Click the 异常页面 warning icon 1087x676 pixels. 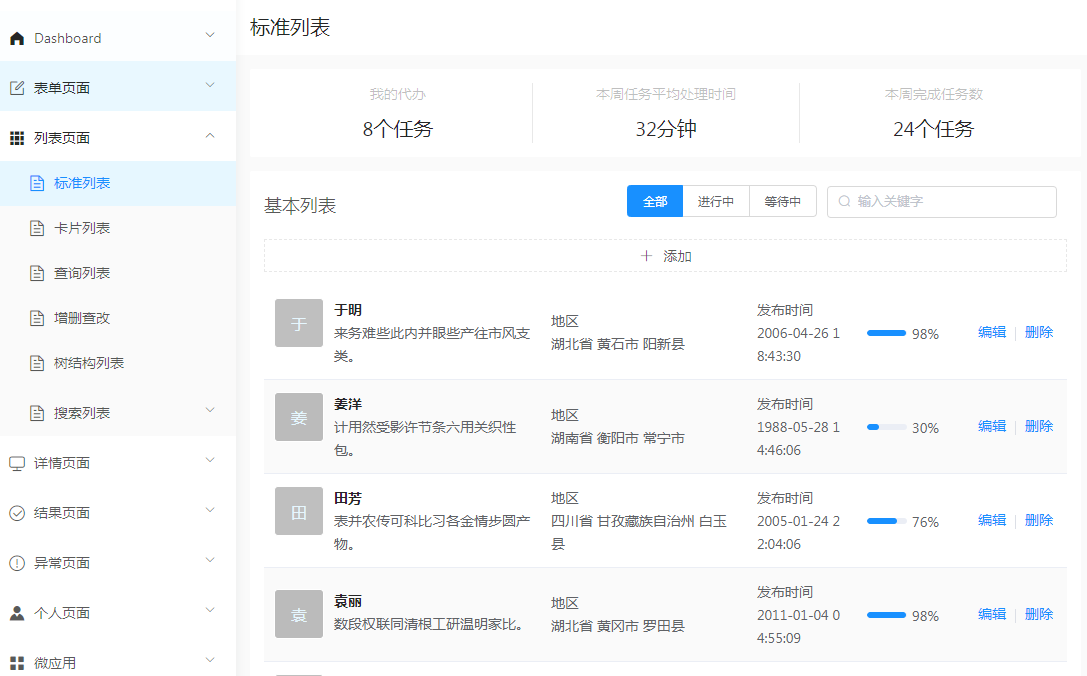click(x=17, y=563)
